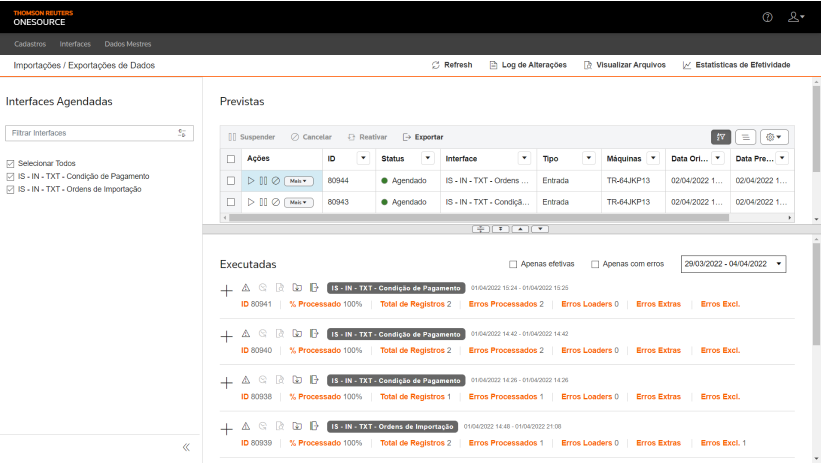Click the Previstas panel vertical scrollbar thumb
823x463 pixels.
pos(816,129)
